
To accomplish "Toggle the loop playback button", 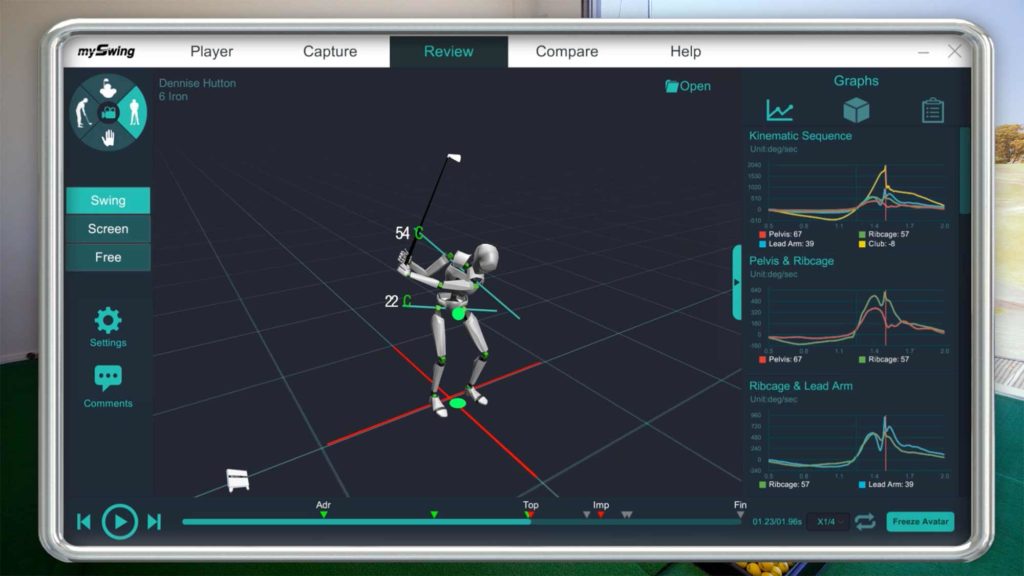I will pos(865,521).
